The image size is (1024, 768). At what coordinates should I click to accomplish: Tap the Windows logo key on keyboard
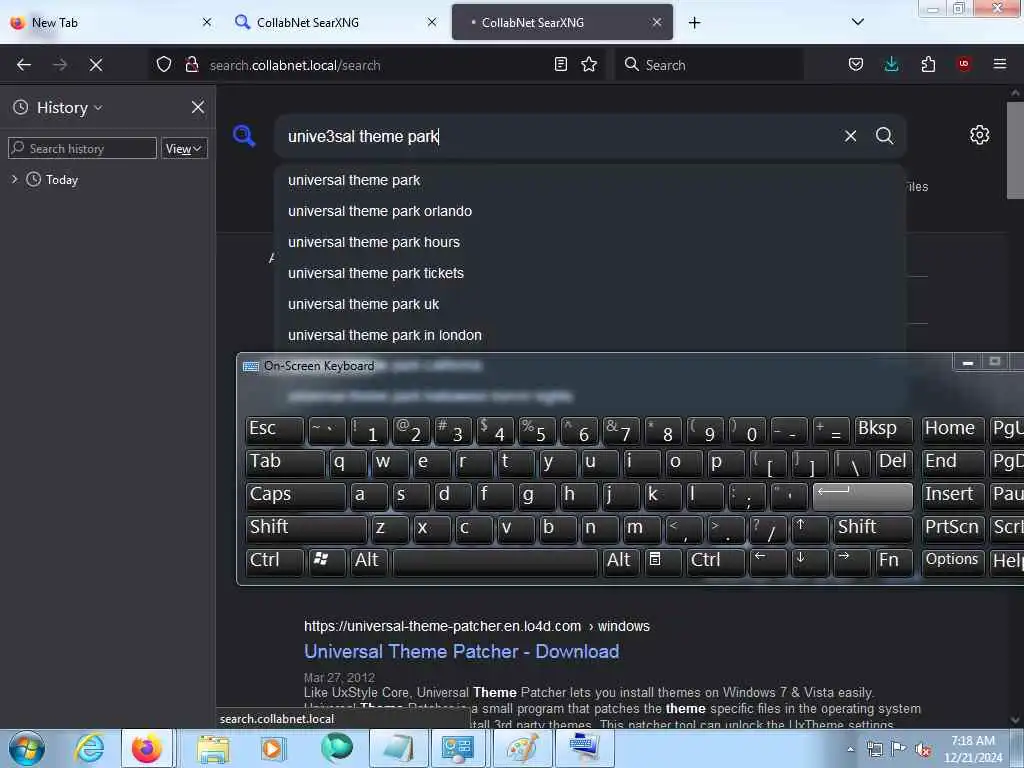pos(327,562)
